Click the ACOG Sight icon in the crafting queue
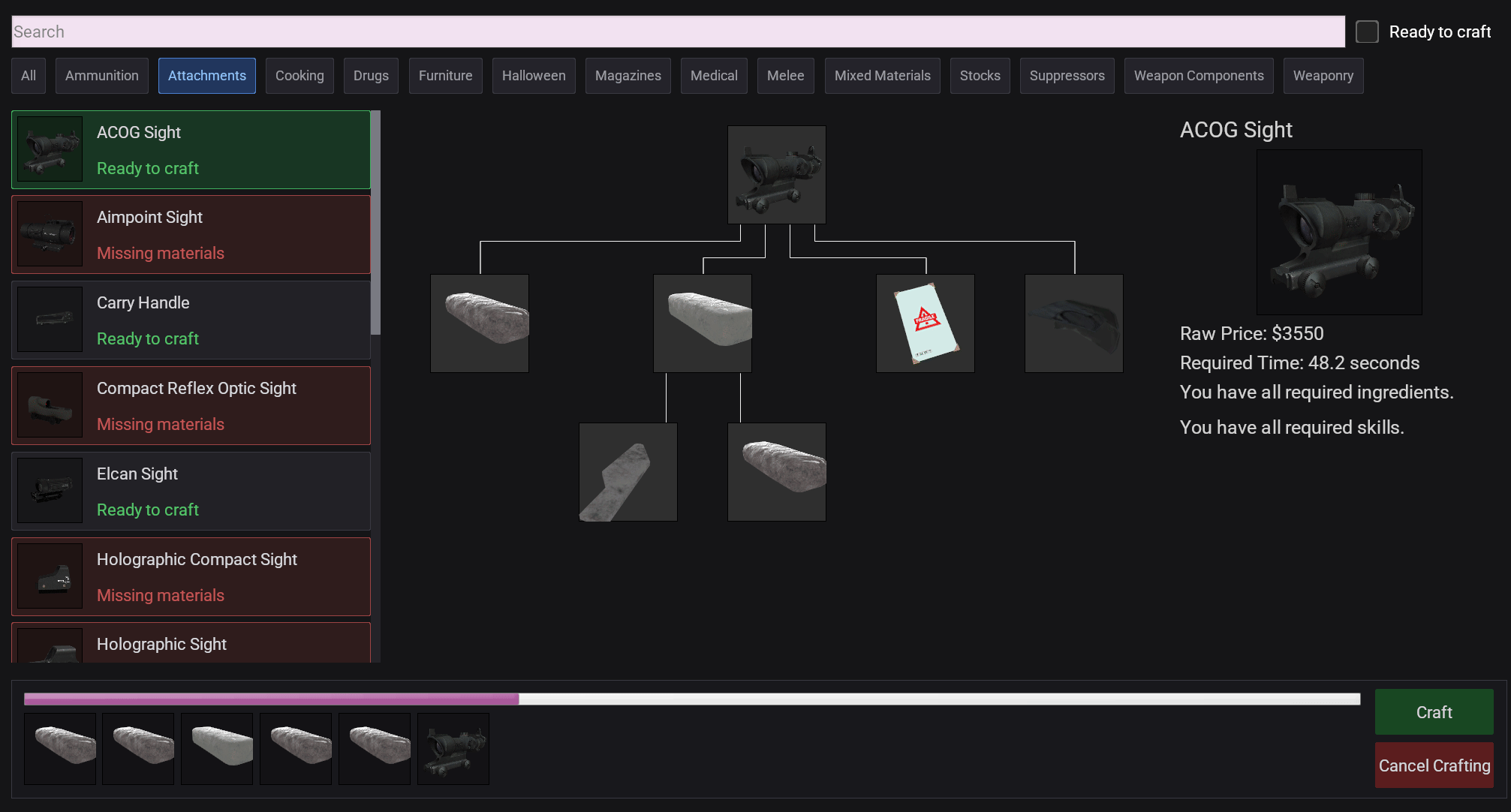This screenshot has height=812, width=1511. point(453,748)
